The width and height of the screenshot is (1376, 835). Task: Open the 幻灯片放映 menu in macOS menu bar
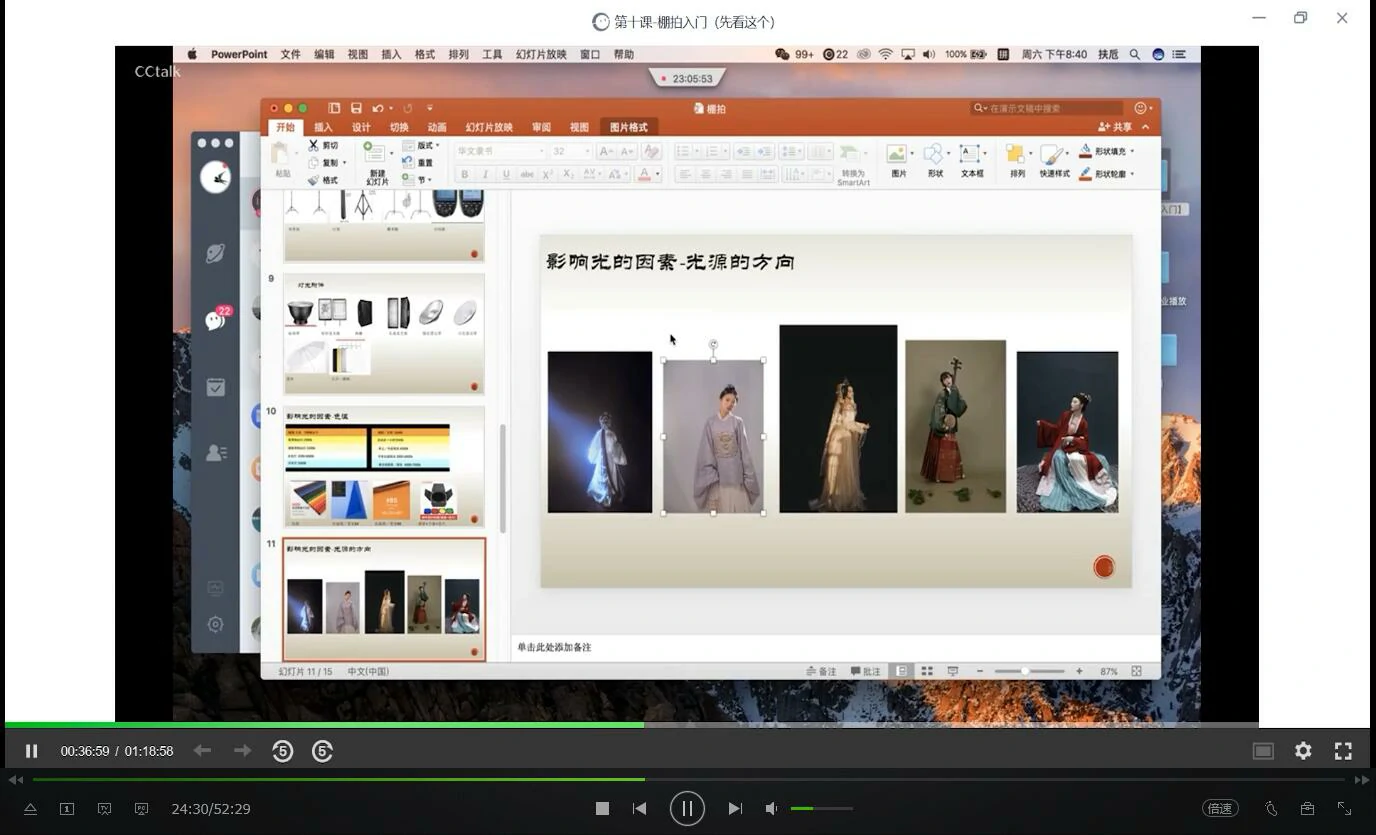tap(541, 54)
